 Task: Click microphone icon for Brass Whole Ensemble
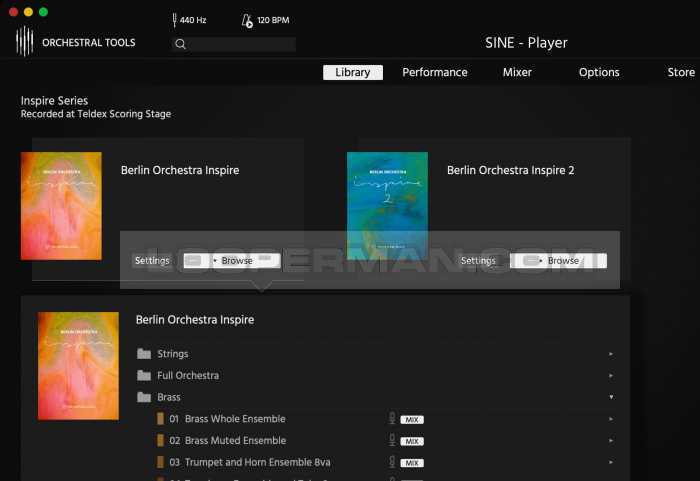(392, 418)
